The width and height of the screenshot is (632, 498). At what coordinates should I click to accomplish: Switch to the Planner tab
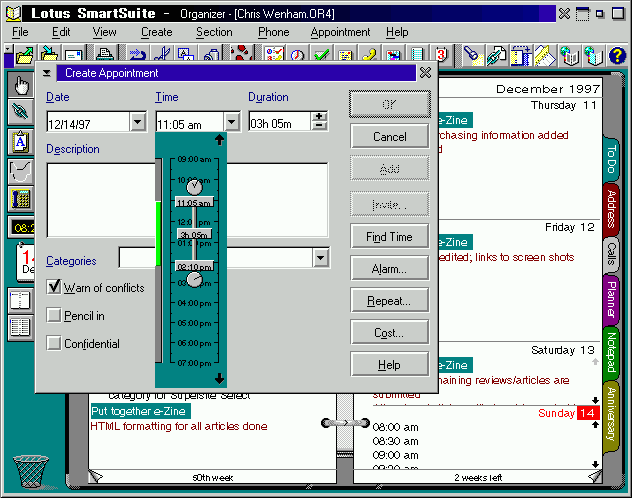pos(611,299)
